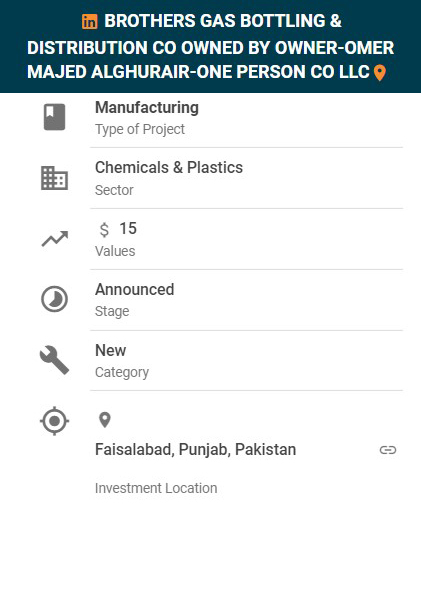Open the LinkedIn icon in header
This screenshot has height=616, width=421.
point(90,22)
